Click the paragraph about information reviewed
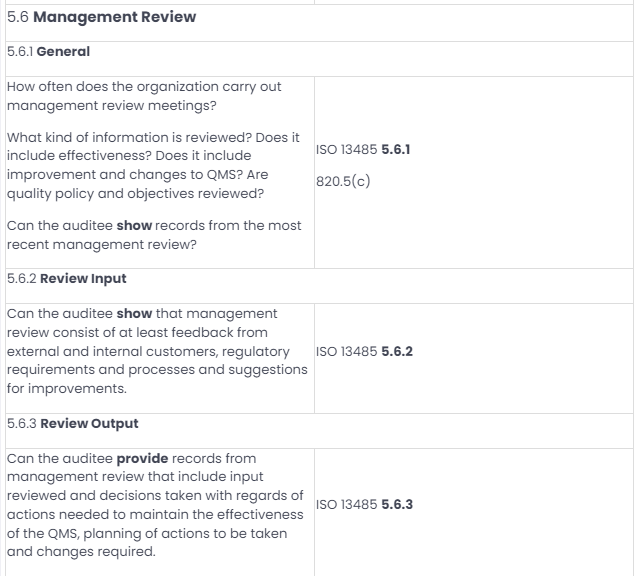Viewport: 634px width, 576px height. (x=153, y=165)
